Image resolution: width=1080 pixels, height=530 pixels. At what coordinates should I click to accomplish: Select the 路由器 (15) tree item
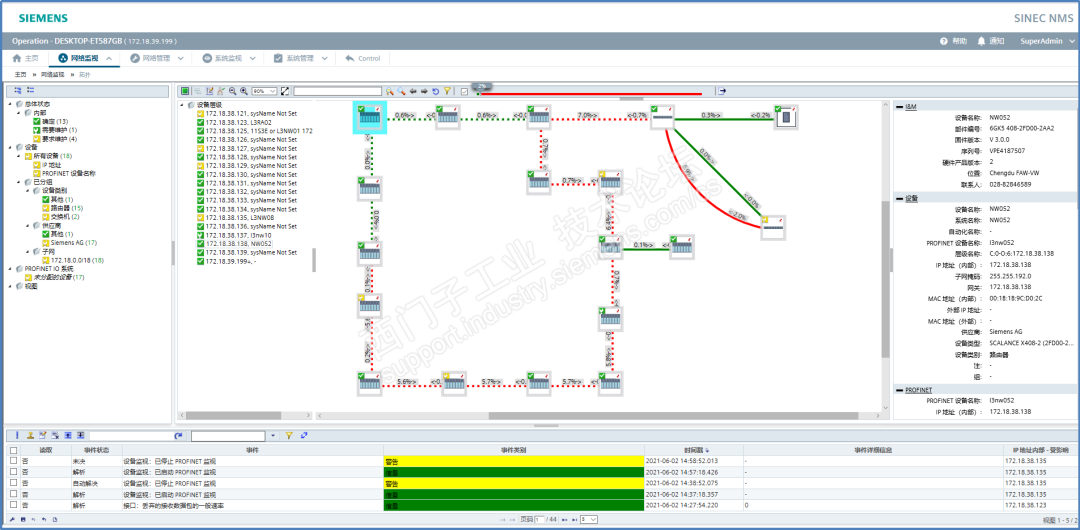pyautogui.click(x=67, y=207)
